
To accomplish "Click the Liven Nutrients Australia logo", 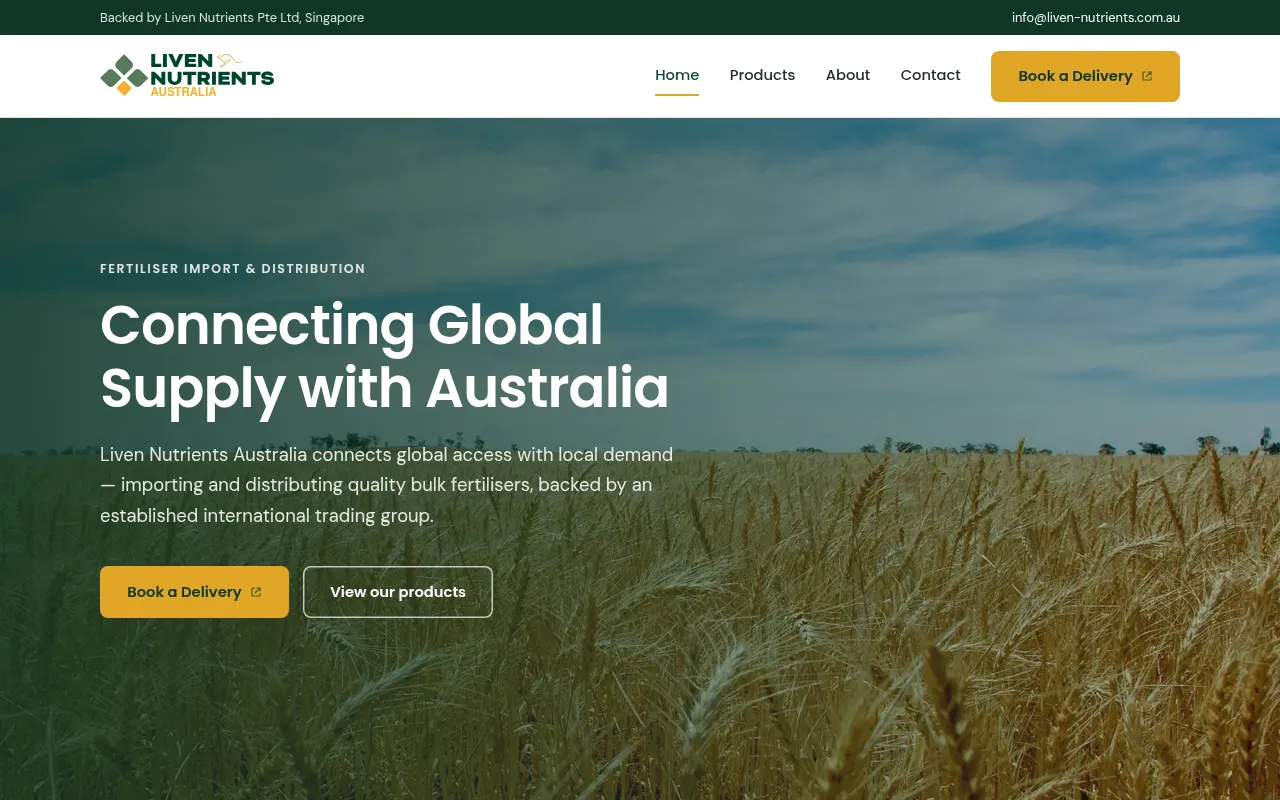I will (187, 76).
